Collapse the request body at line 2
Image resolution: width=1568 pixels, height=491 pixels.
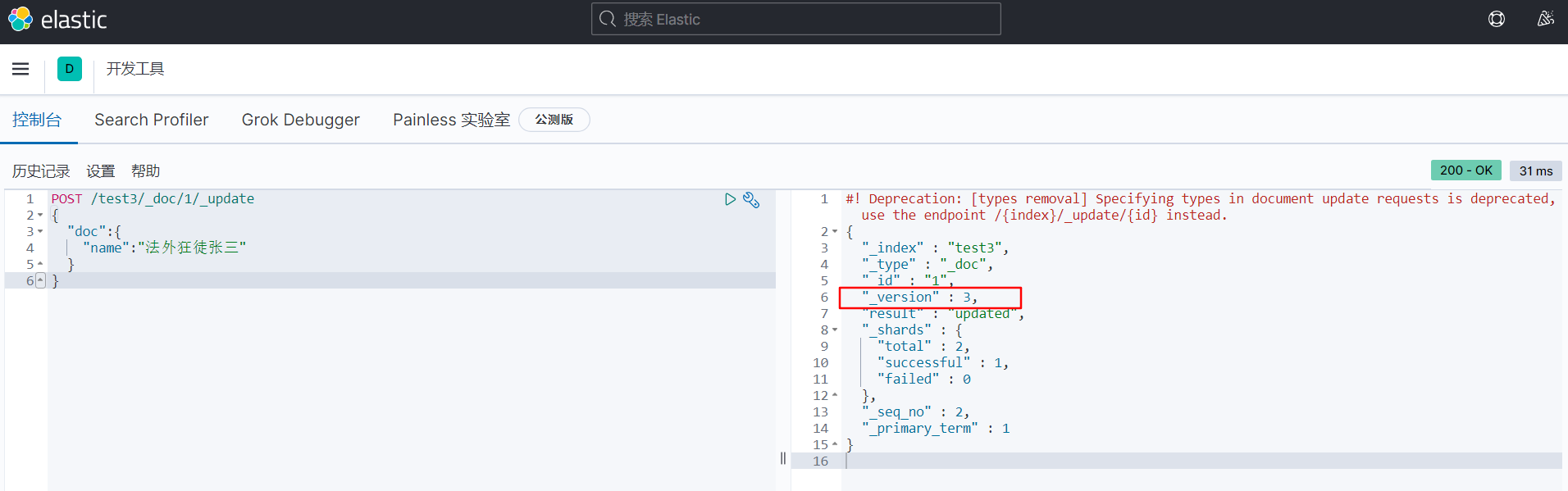tap(40, 216)
